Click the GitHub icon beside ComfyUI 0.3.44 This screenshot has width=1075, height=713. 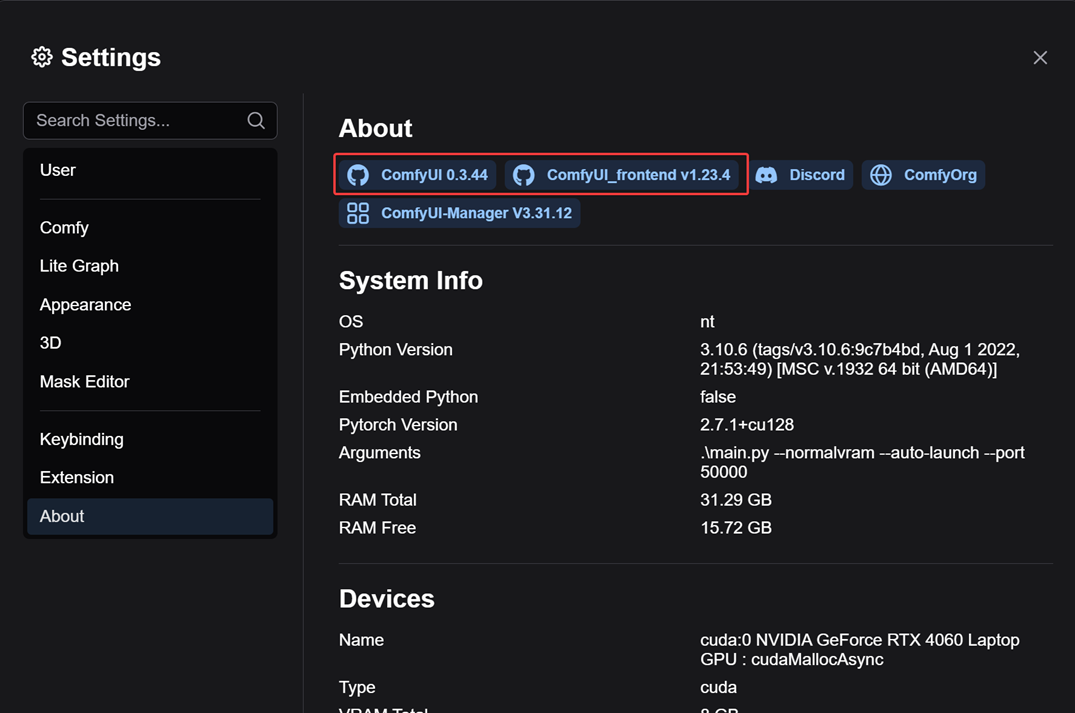point(358,175)
